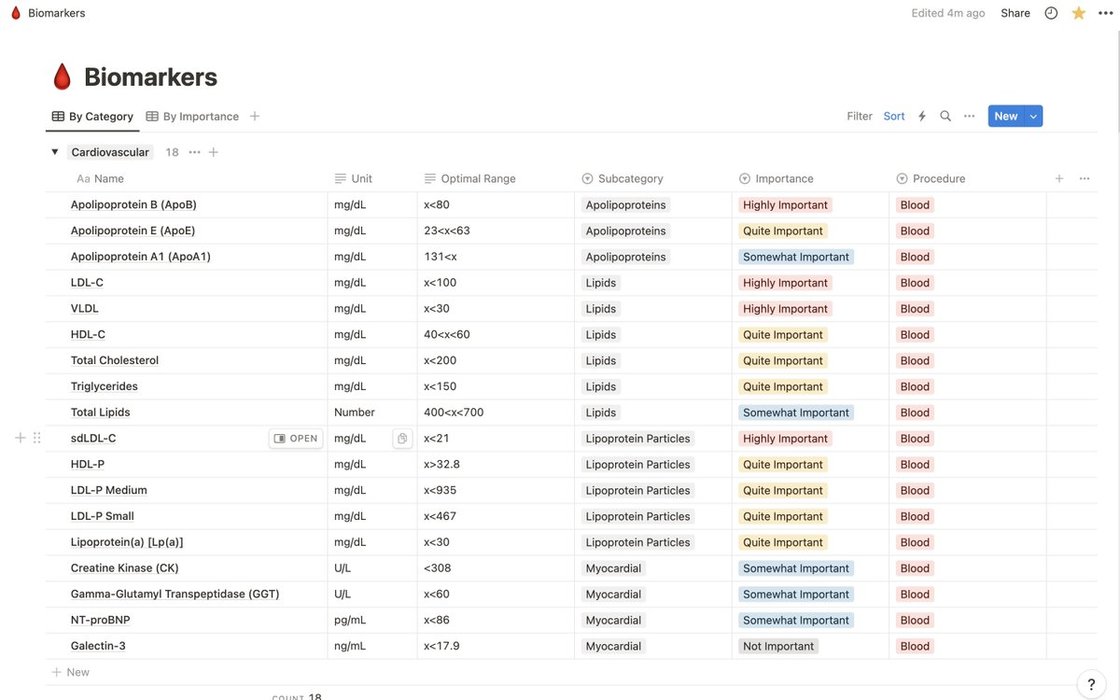Viewport: 1120px width, 700px height.
Task: Click drag handle beside sdLDL-C row
Action: pyautogui.click(x=37, y=438)
